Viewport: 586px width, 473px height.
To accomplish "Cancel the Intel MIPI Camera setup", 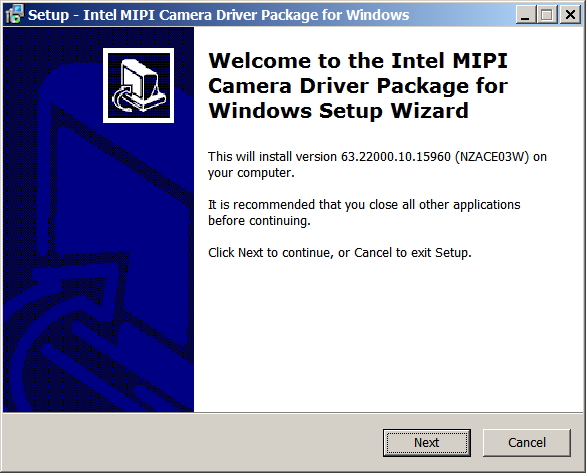I will [x=527, y=443].
